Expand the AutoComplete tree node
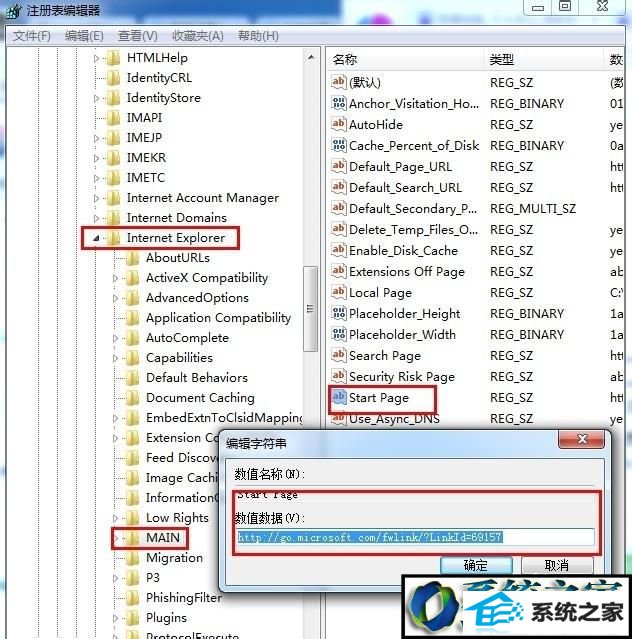Viewport: 632px width, 639px height. pos(115,338)
